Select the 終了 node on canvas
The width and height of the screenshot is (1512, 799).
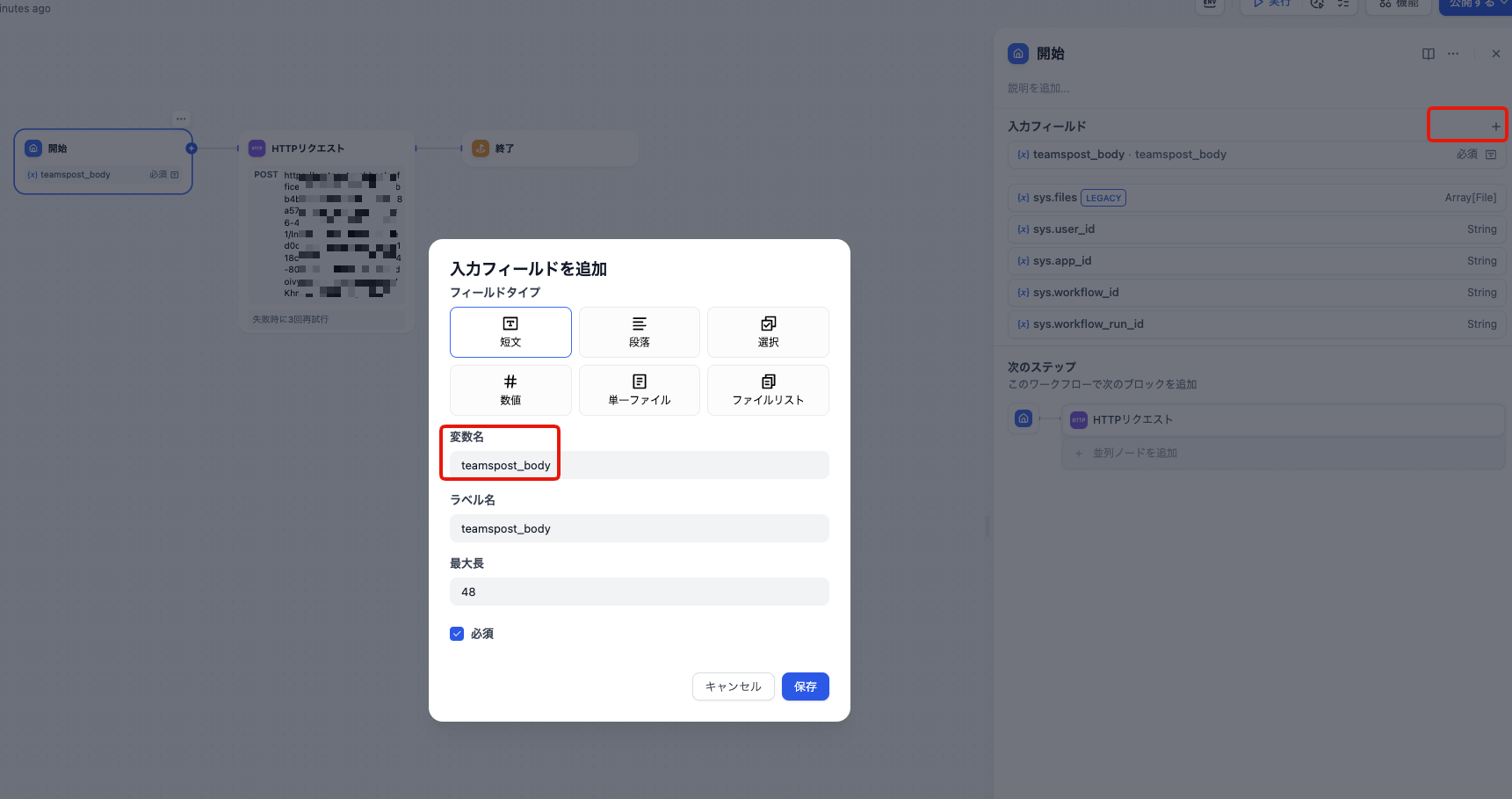(x=551, y=149)
